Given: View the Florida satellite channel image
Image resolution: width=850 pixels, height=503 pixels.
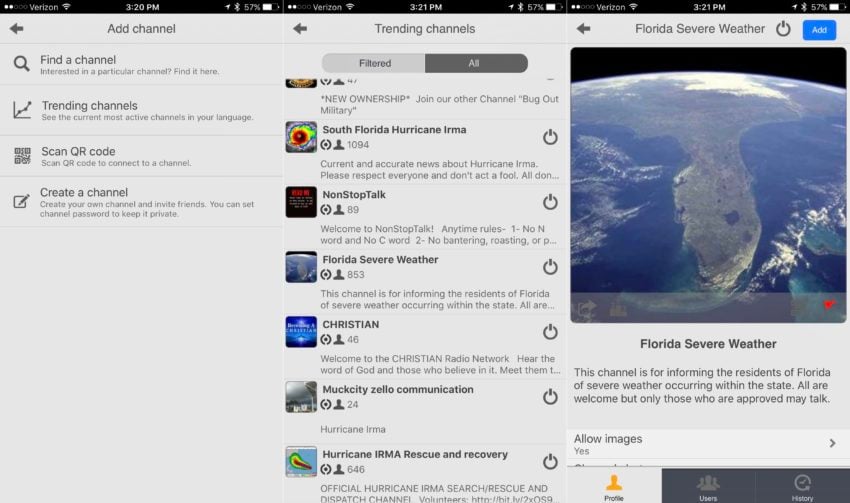Looking at the screenshot, I should click(x=708, y=185).
